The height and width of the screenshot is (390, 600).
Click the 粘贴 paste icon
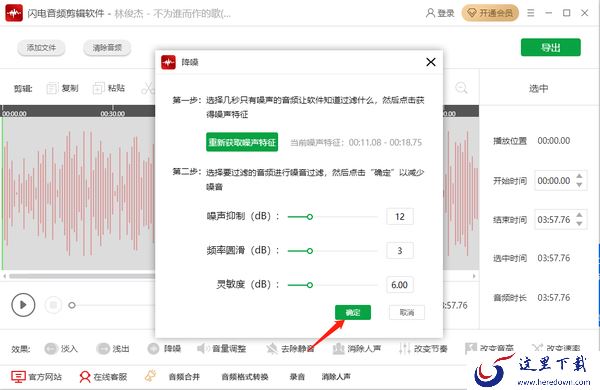coord(98,88)
